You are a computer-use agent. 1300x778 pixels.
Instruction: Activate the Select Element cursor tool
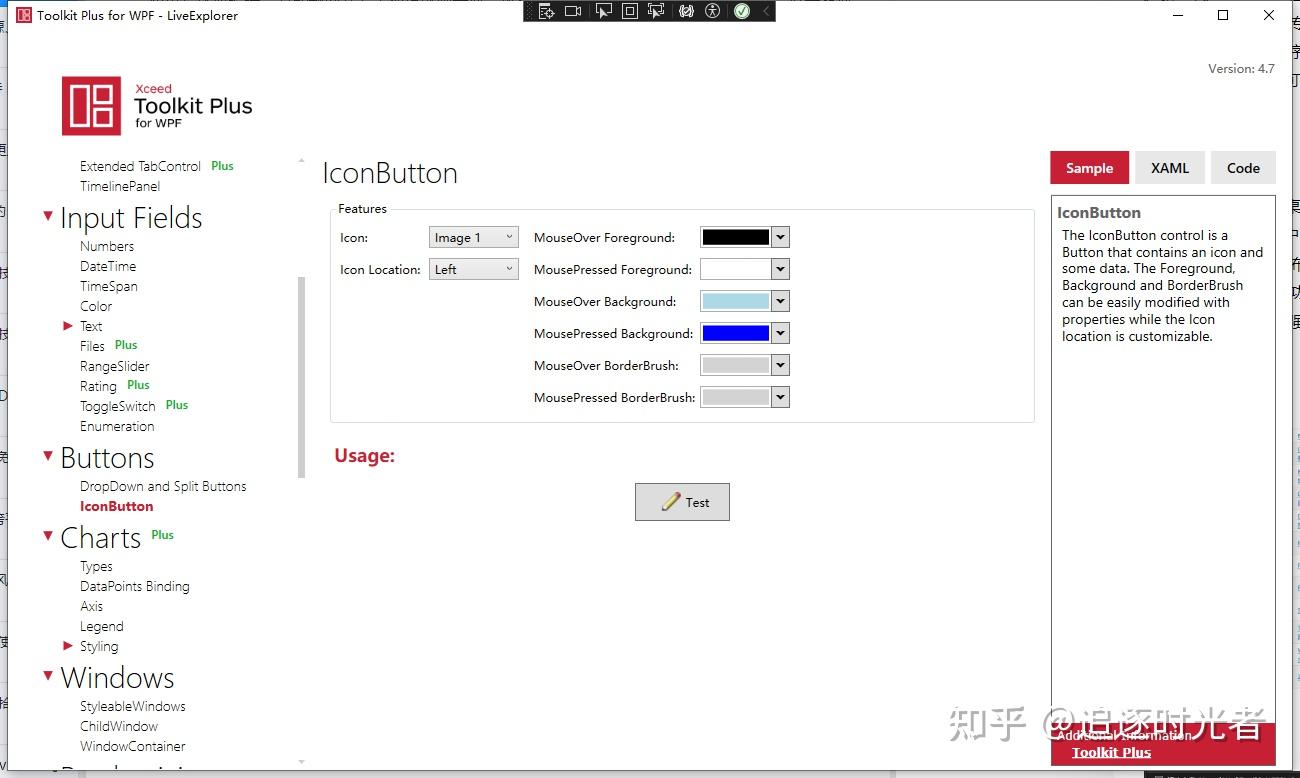click(x=603, y=11)
